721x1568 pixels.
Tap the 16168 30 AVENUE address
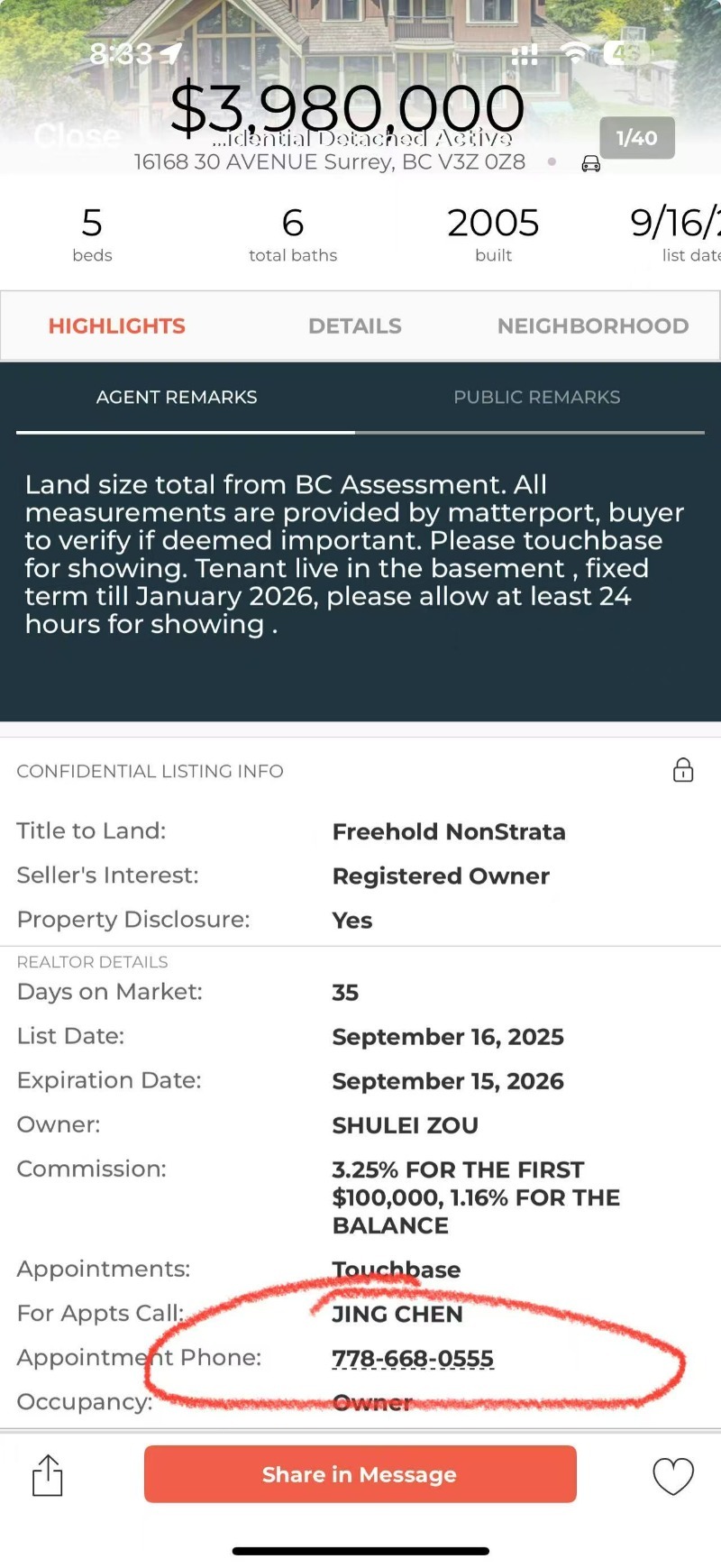click(x=330, y=162)
